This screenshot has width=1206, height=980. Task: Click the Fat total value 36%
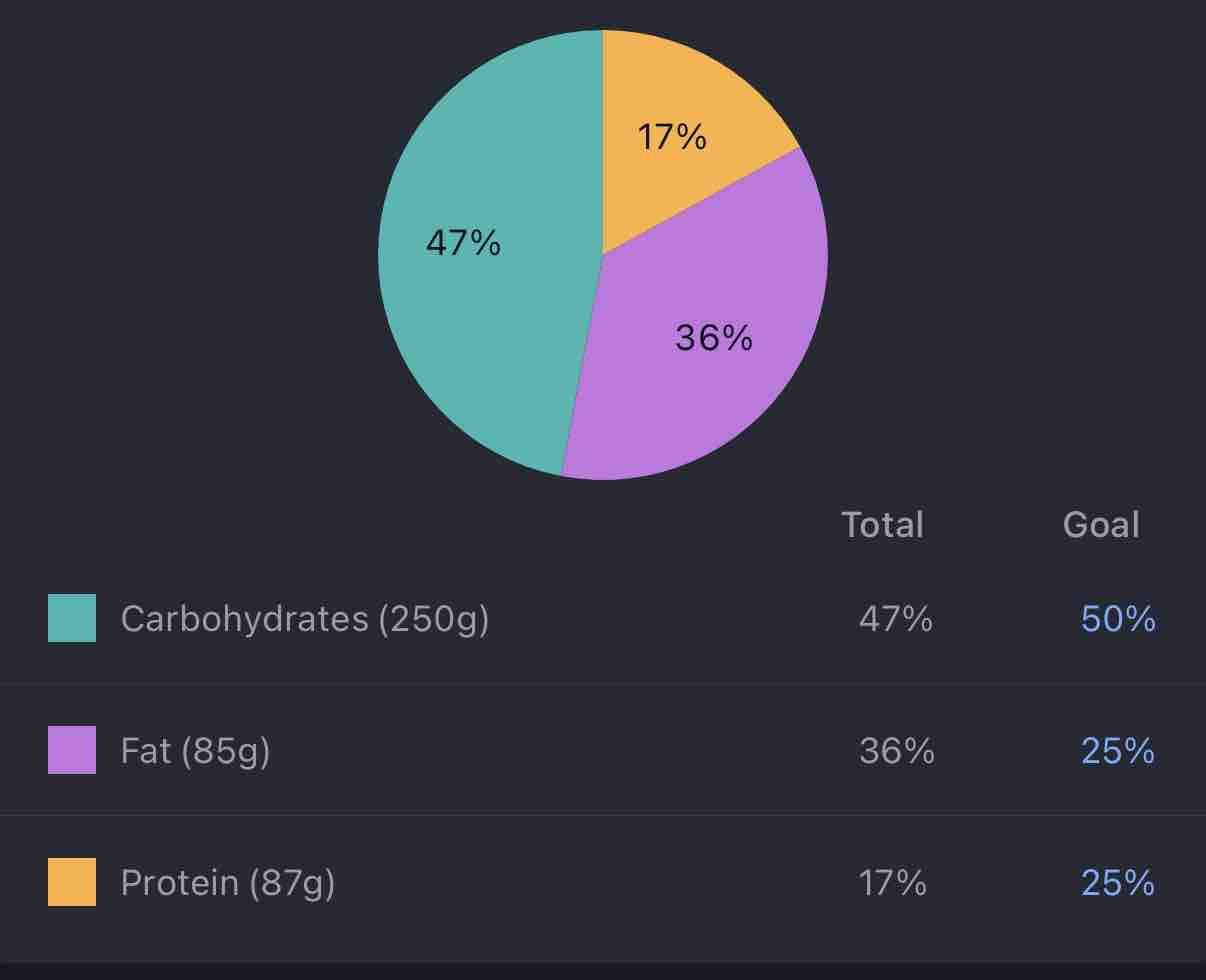[x=896, y=751]
